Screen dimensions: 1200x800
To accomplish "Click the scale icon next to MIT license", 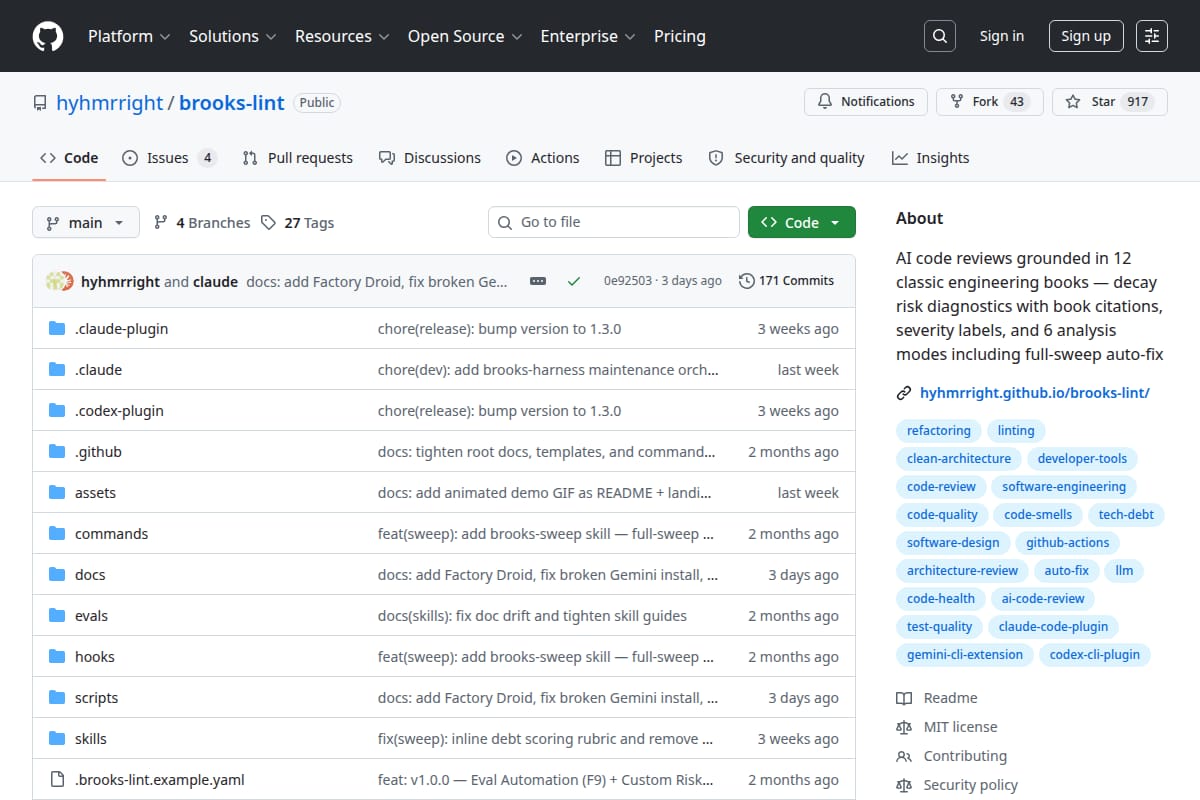I will click(x=904, y=727).
